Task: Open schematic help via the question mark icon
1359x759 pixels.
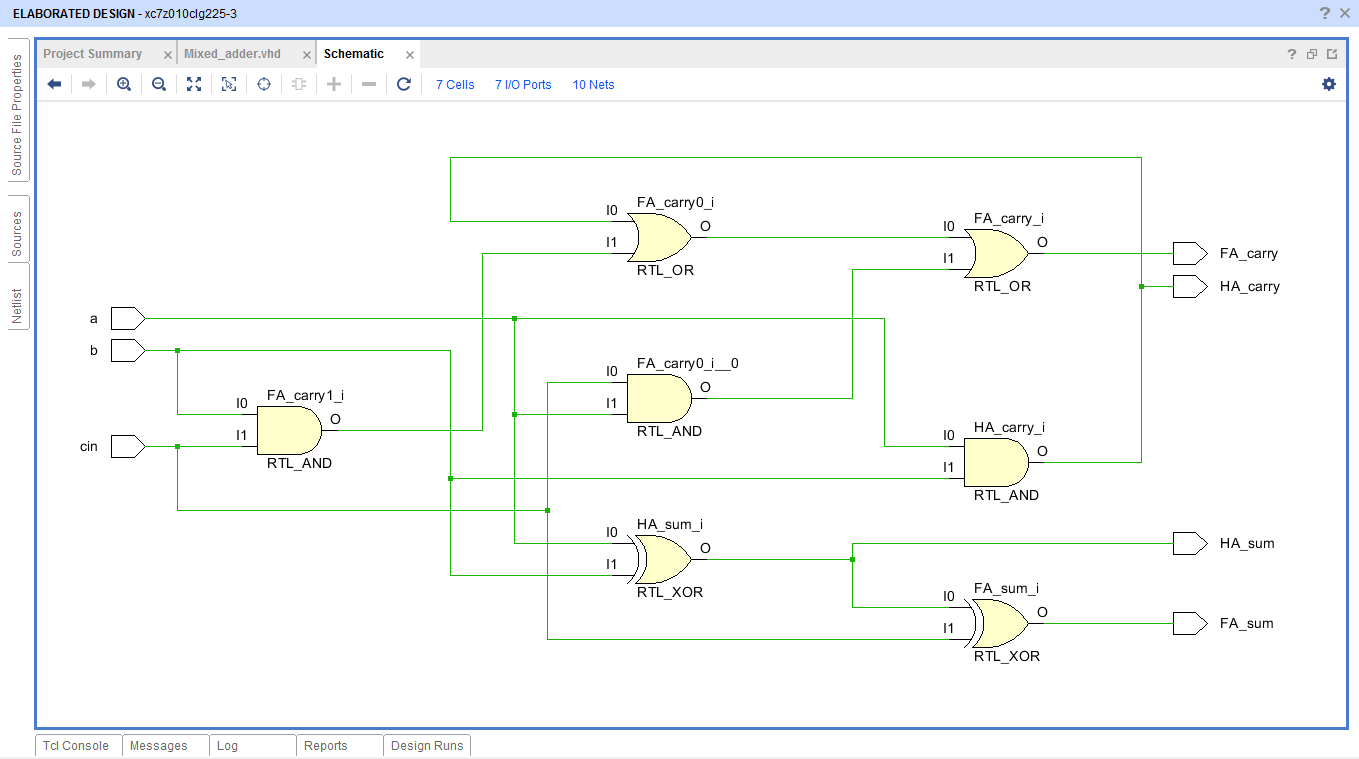Action: pos(1290,53)
